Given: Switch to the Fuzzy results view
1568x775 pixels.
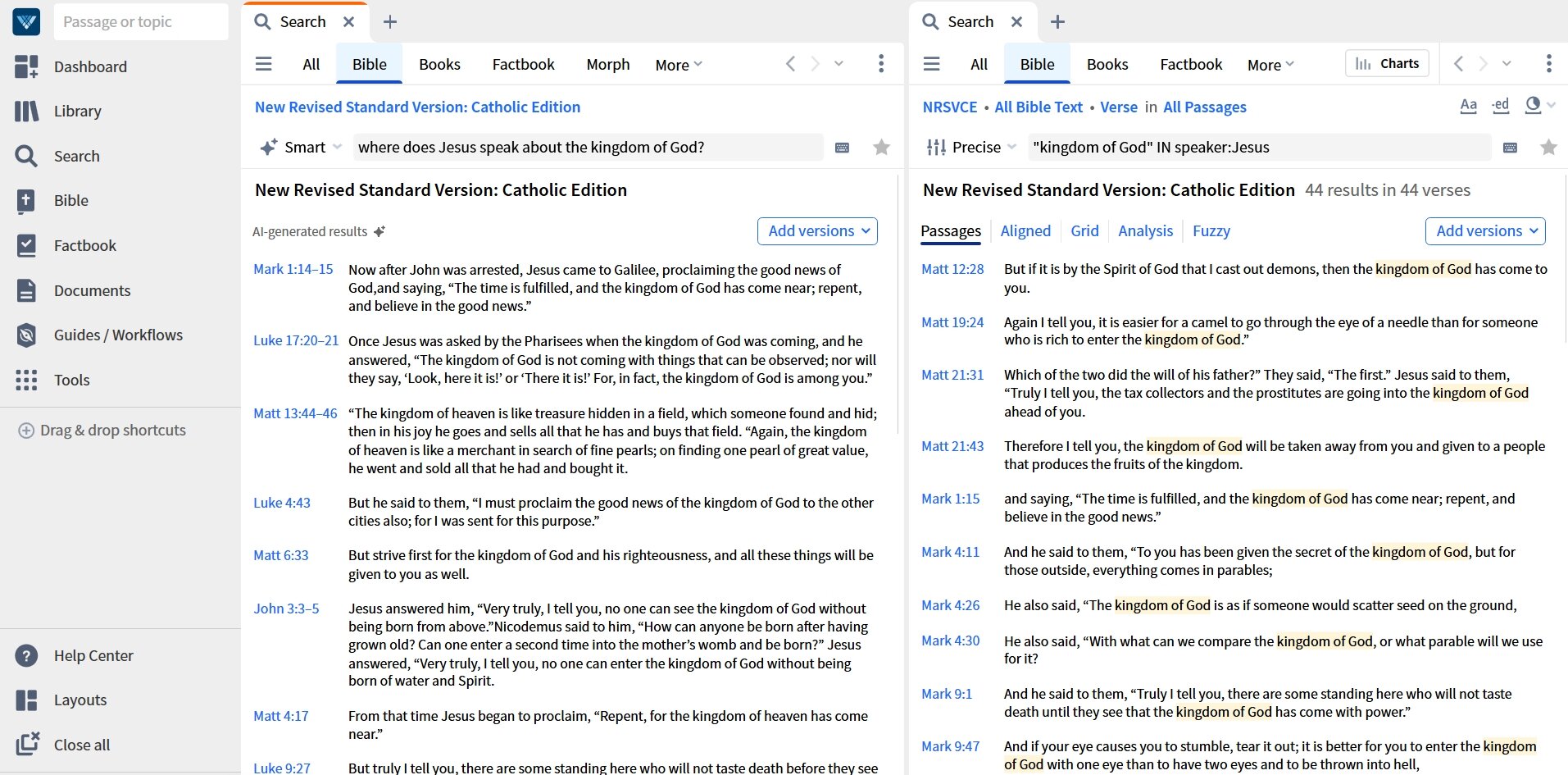Looking at the screenshot, I should pos(1211,231).
